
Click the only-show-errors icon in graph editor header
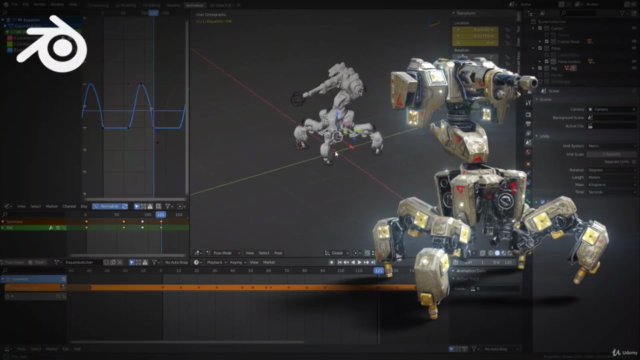pos(150,207)
